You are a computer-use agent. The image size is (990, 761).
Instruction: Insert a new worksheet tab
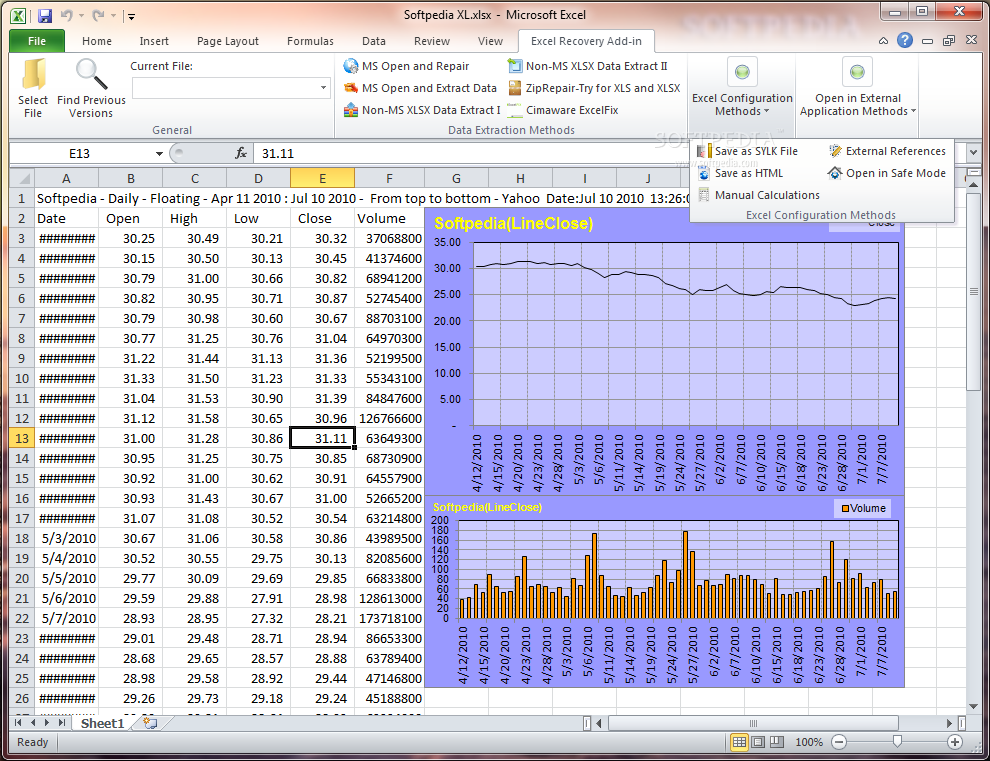(150, 723)
